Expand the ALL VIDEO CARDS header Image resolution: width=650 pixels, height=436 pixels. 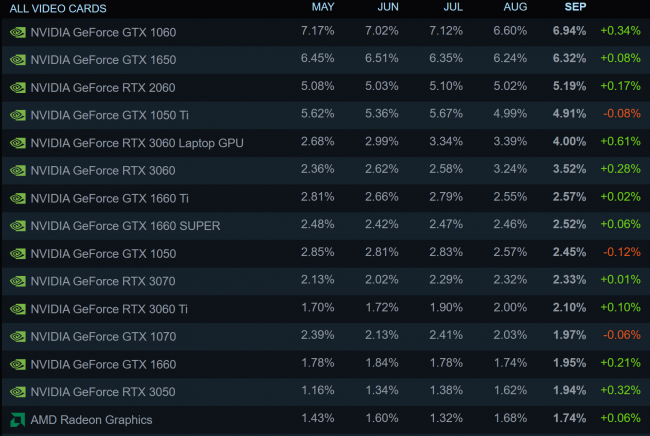coord(58,8)
